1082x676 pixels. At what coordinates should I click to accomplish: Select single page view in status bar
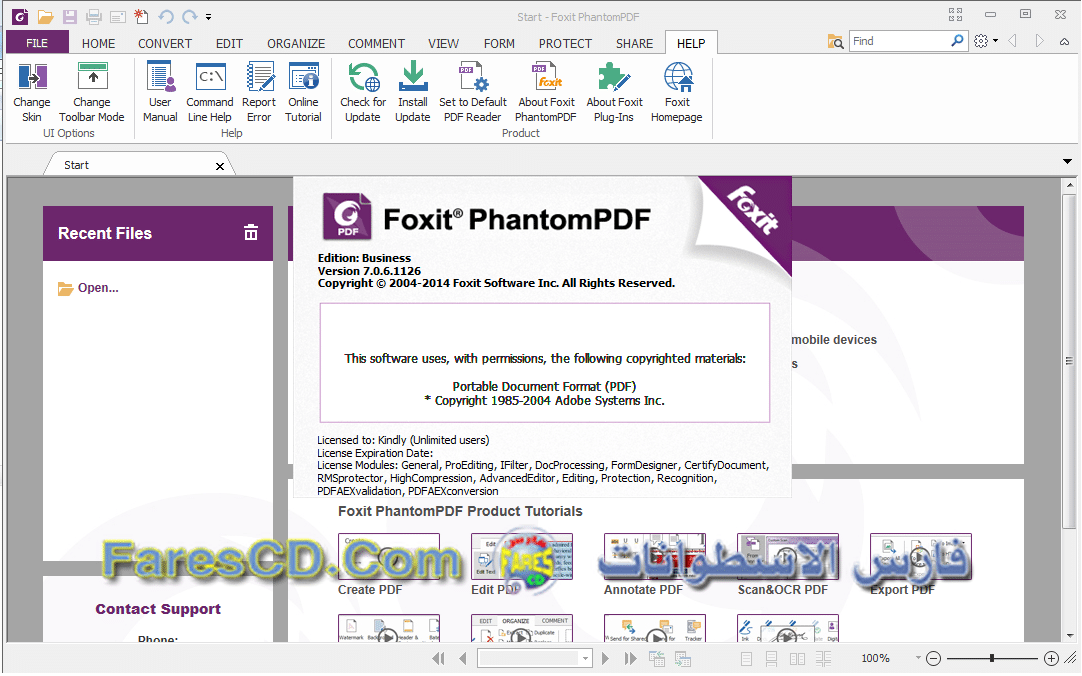point(747,659)
